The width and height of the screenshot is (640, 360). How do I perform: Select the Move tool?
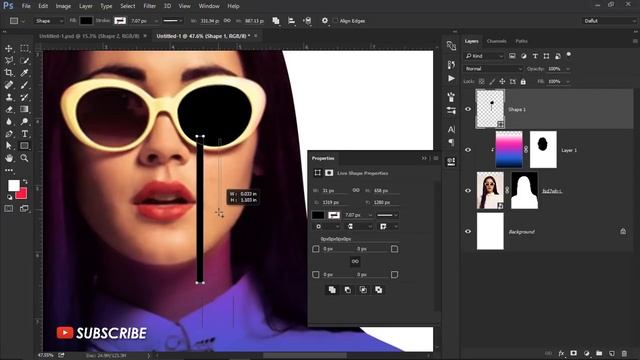pos(9,49)
